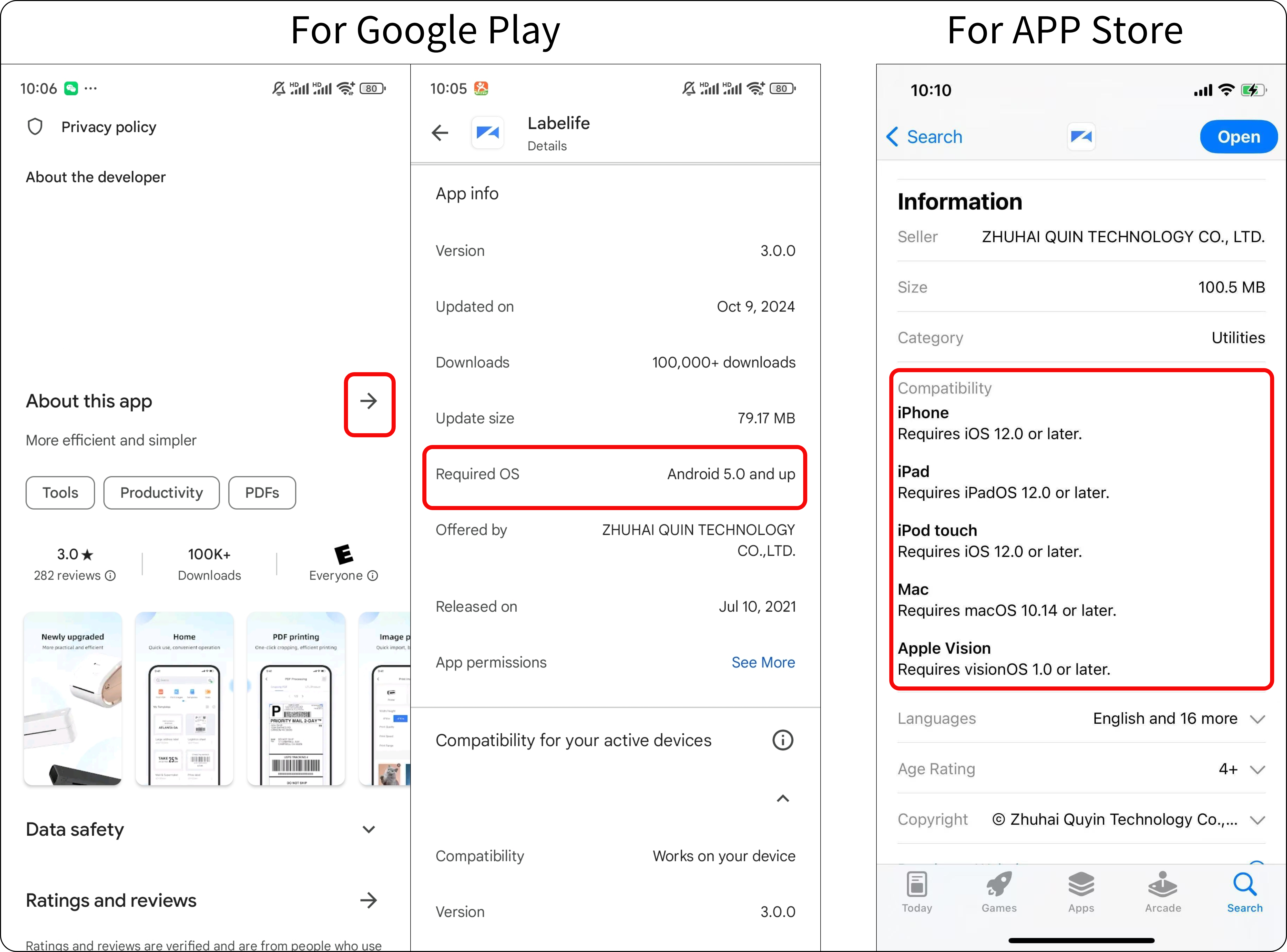Tap the Version 3.0.0 row under App info

[x=615, y=251]
